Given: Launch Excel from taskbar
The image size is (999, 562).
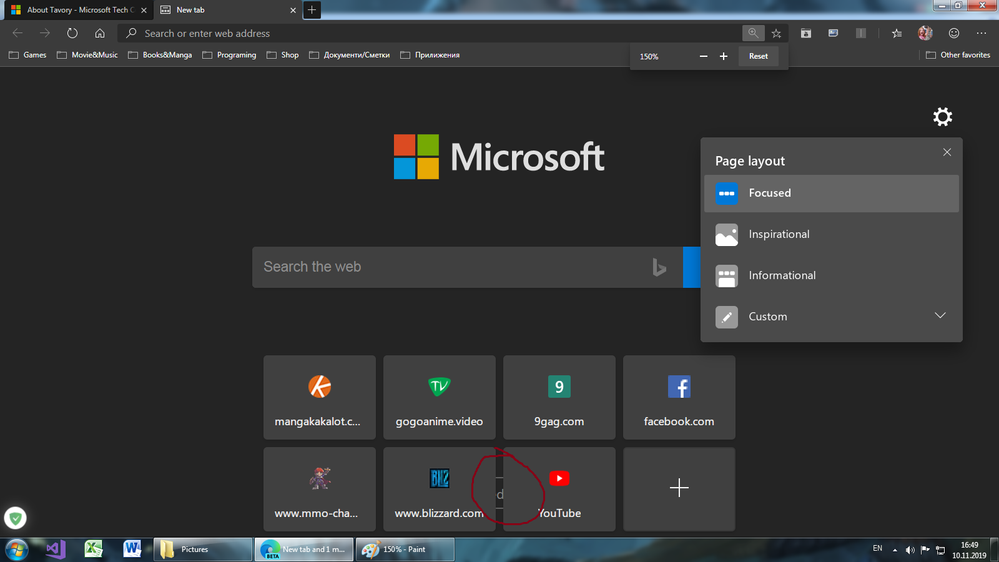Looking at the screenshot, I should (94, 549).
